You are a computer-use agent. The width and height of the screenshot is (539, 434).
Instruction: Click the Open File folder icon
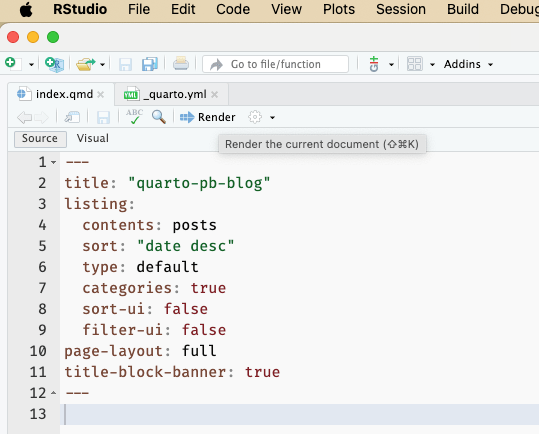(86, 64)
